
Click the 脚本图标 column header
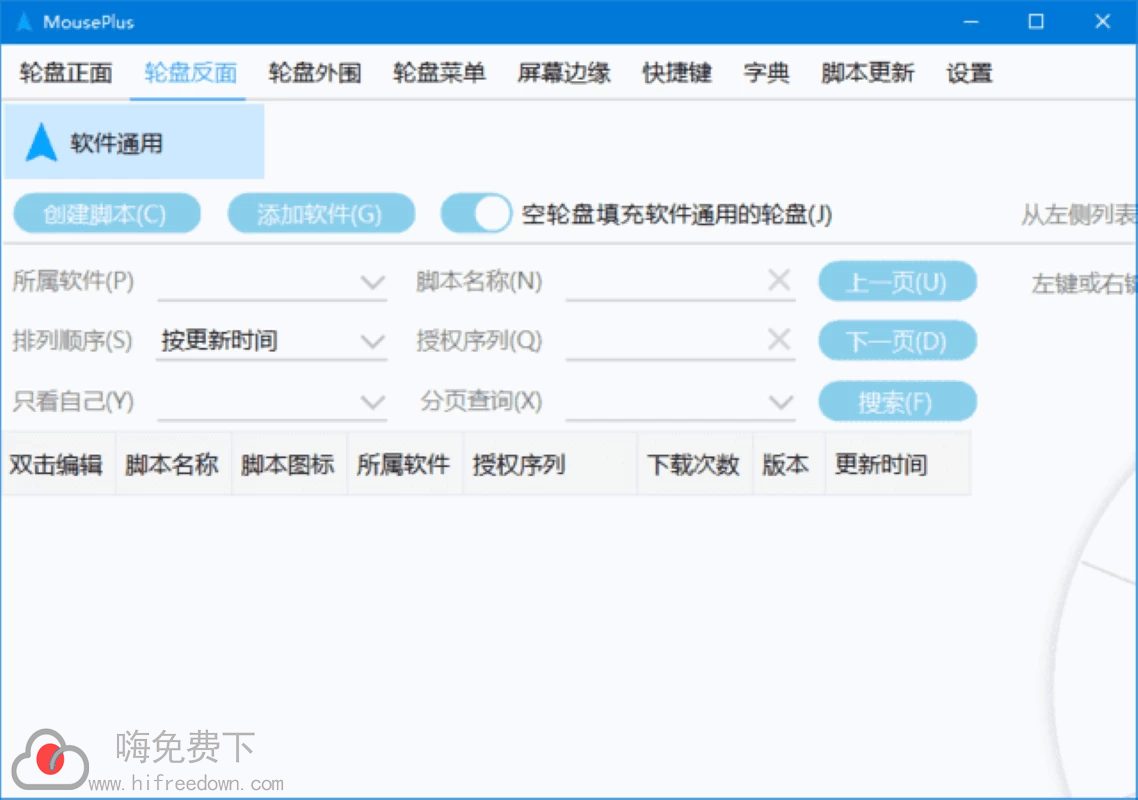[288, 464]
